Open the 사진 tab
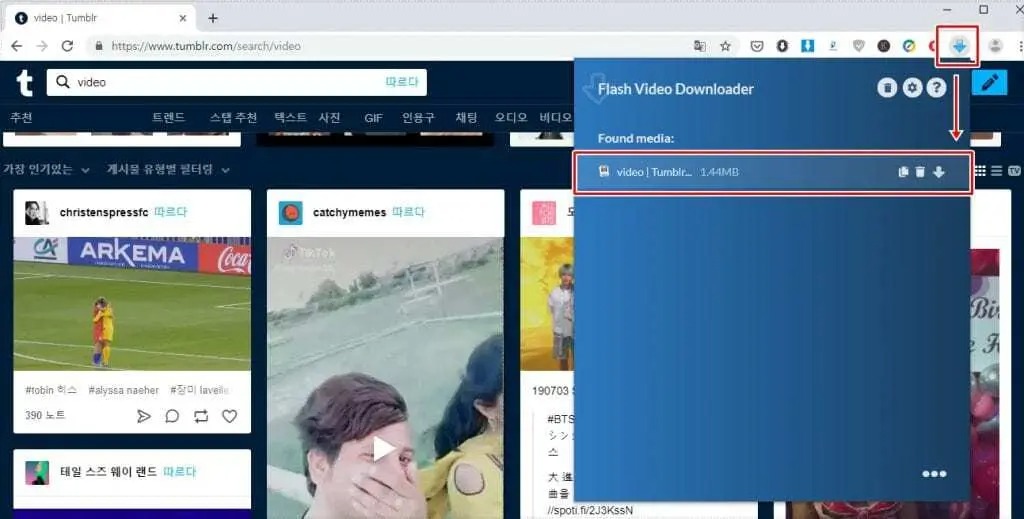This screenshot has width=1024, height=519. 329,118
